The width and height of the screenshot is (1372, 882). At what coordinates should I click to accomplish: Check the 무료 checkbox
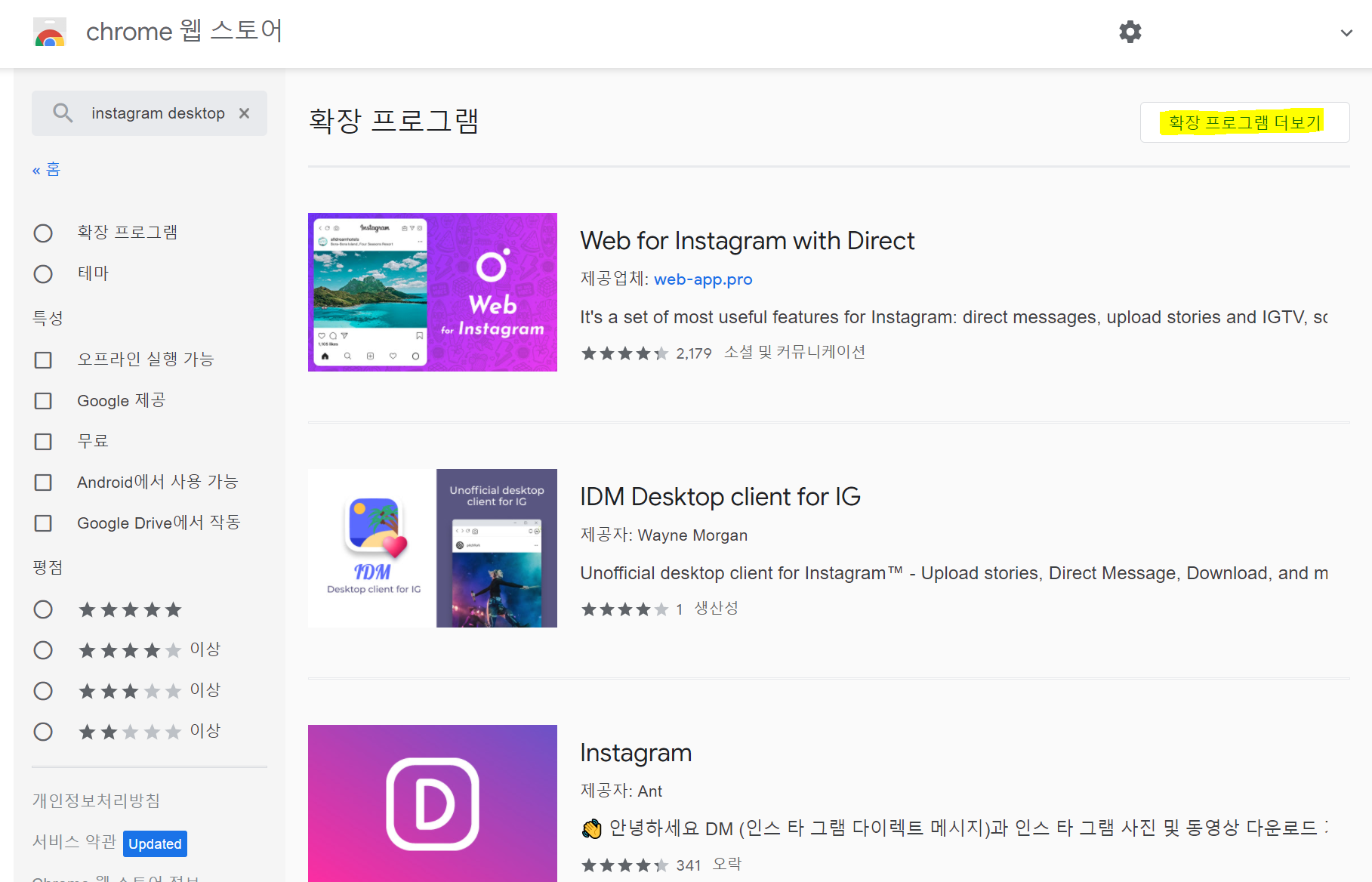coord(43,442)
